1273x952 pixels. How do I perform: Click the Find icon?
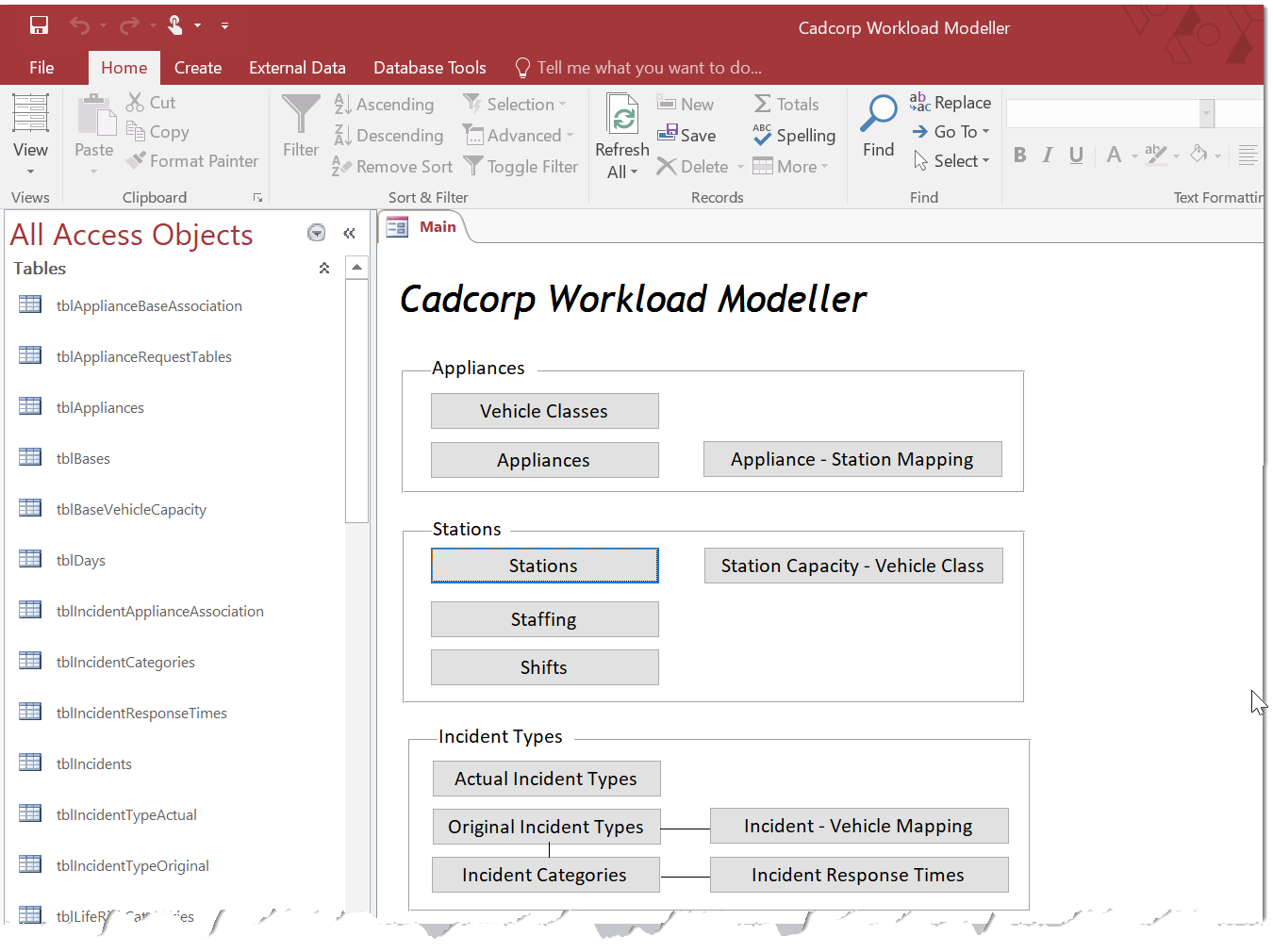click(x=878, y=123)
